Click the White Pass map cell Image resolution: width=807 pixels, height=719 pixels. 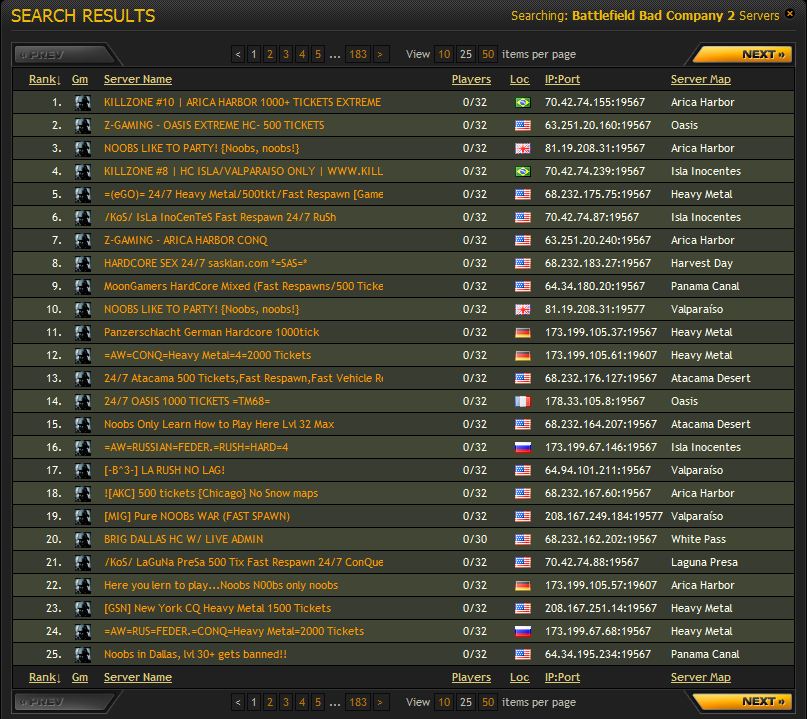pyautogui.click(x=698, y=539)
